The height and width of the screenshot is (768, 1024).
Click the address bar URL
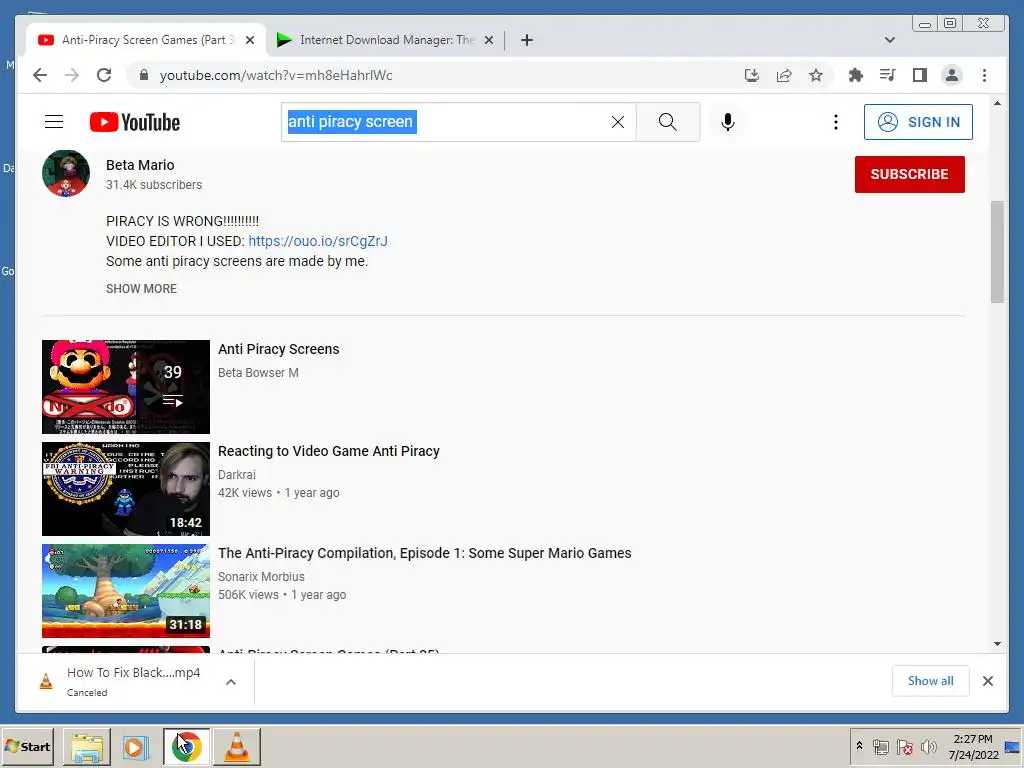coord(276,75)
